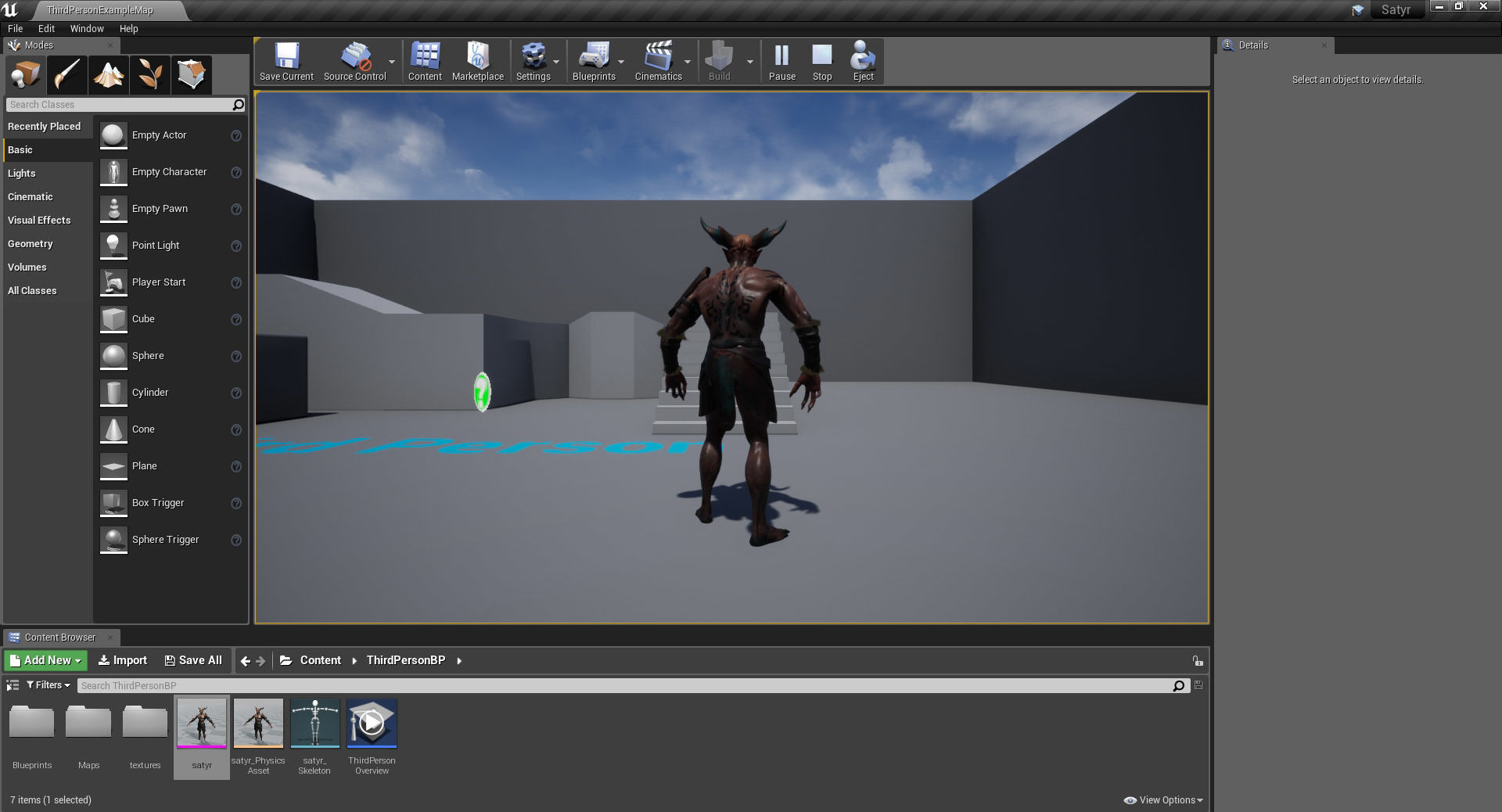This screenshot has height=812, width=1502.
Task: Click the Content breadcrumb link
Action: pos(321,660)
